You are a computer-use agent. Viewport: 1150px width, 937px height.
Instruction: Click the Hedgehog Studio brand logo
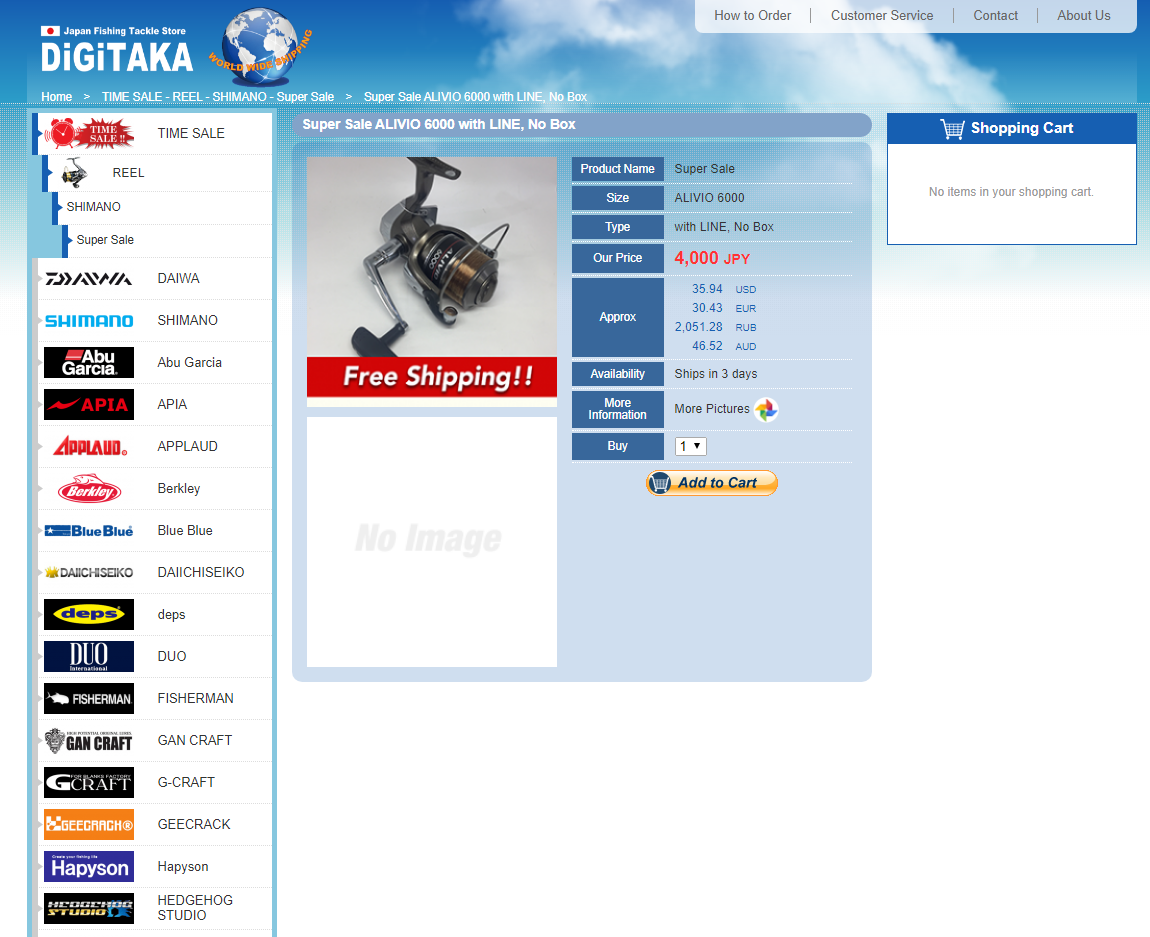point(89,908)
